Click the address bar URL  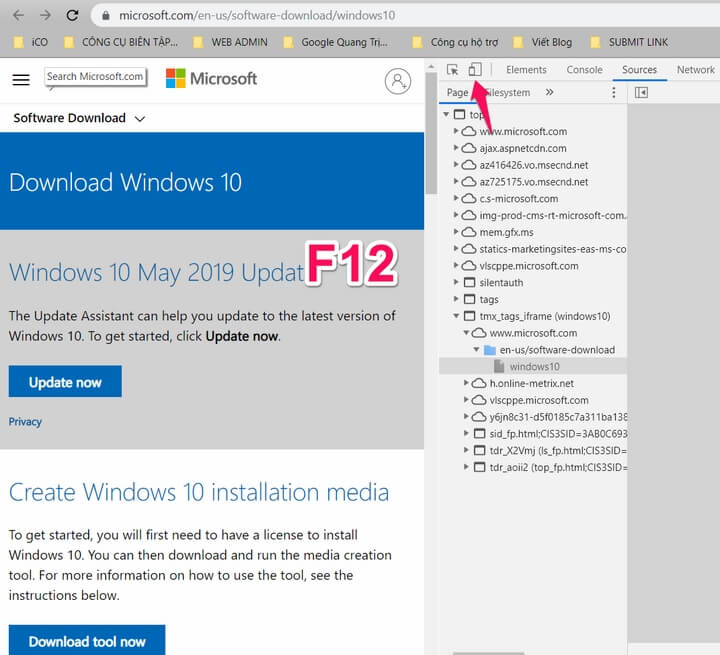tap(257, 16)
